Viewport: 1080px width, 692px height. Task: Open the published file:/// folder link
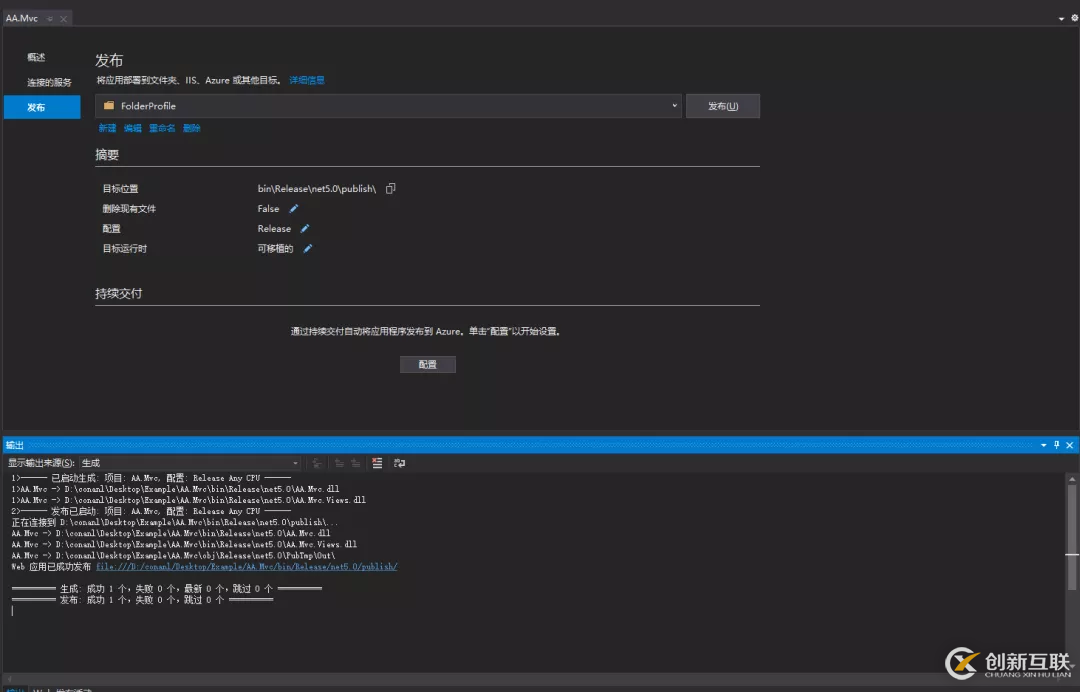(247, 567)
